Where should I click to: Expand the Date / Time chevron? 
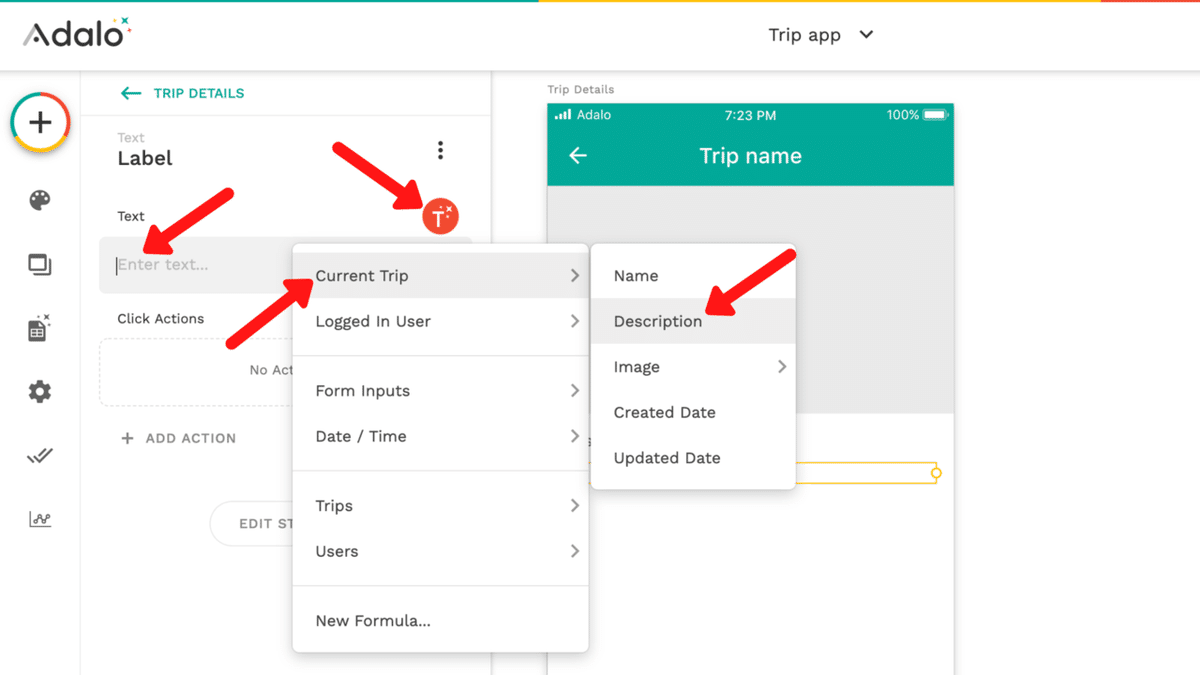[574, 436]
